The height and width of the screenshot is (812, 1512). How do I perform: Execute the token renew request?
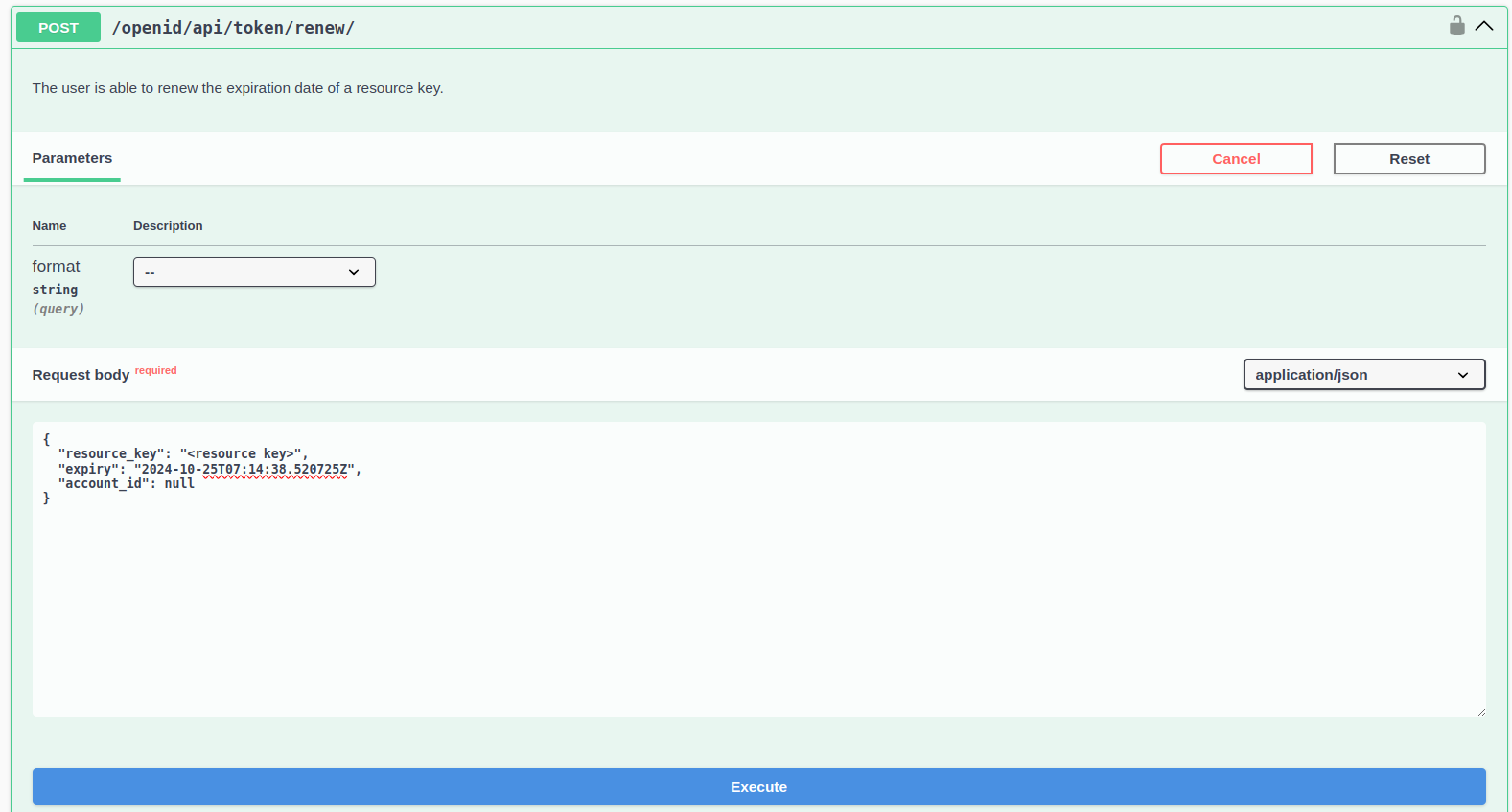click(759, 787)
